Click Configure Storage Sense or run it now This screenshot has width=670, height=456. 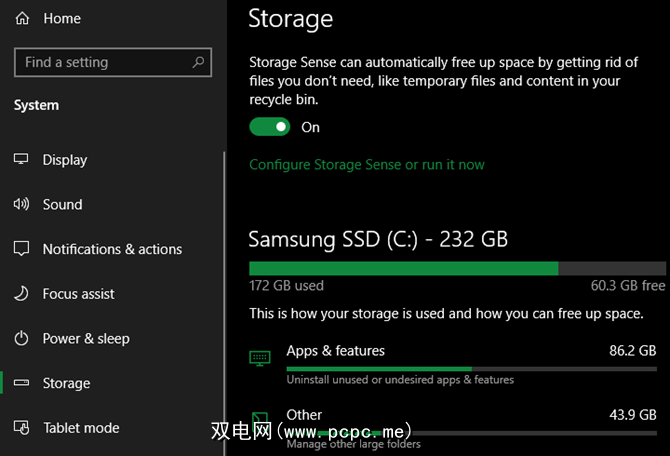coord(367,164)
